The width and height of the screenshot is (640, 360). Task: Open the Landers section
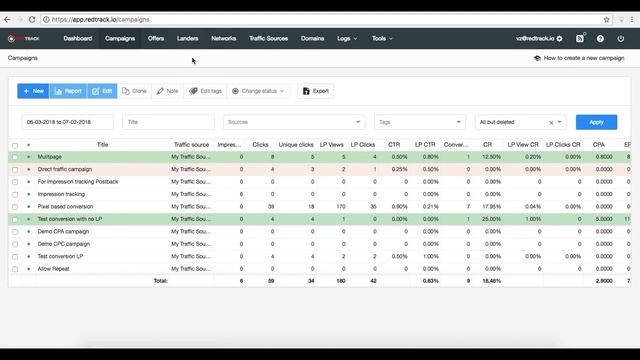tap(187, 38)
